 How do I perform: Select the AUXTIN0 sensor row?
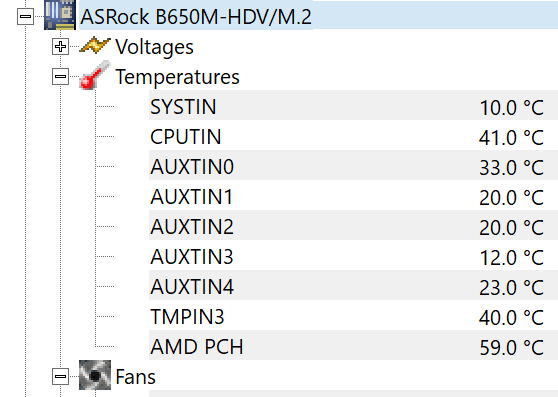click(353, 166)
